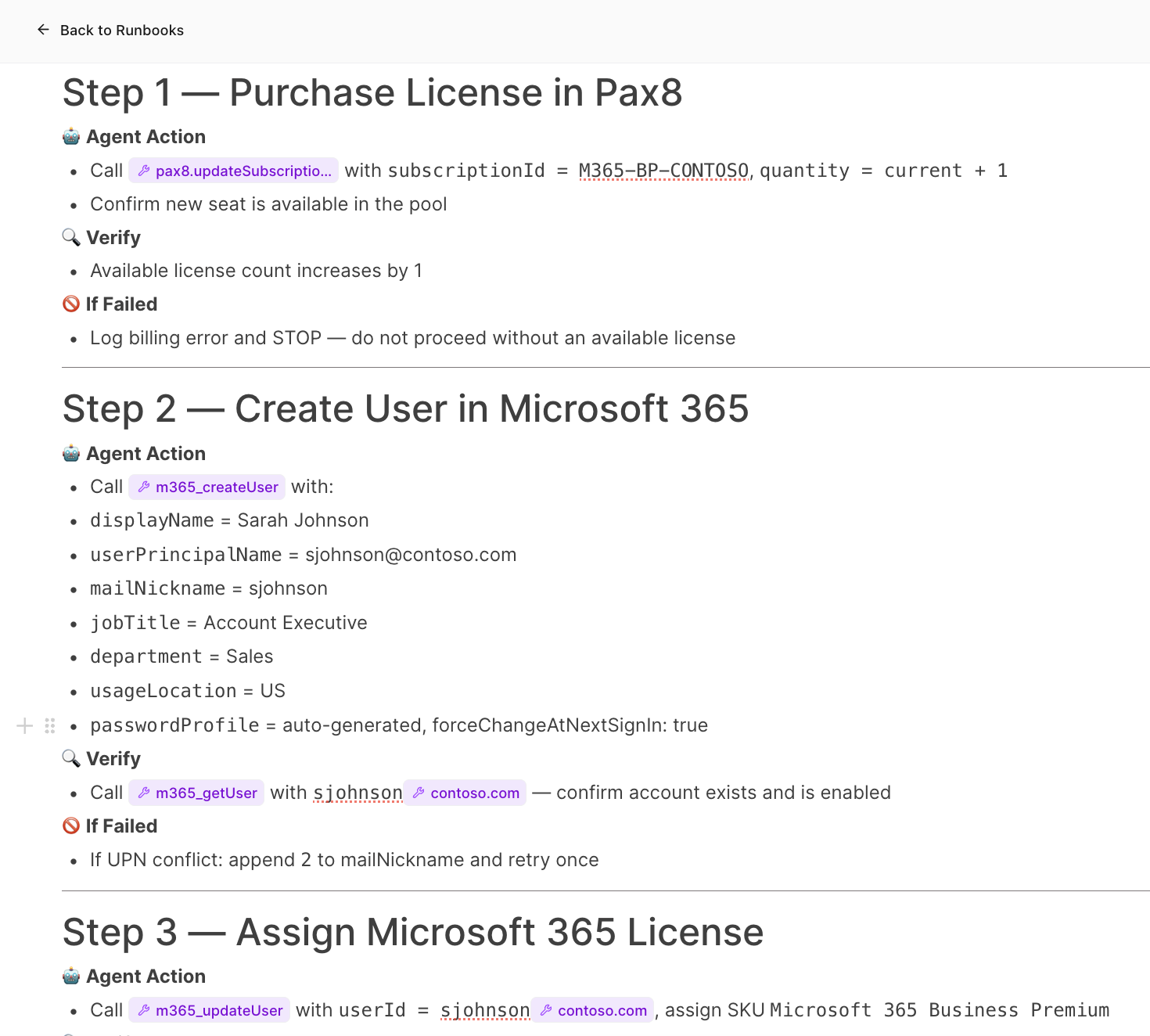Click the "Log billing error and STOP" line

[x=412, y=338]
